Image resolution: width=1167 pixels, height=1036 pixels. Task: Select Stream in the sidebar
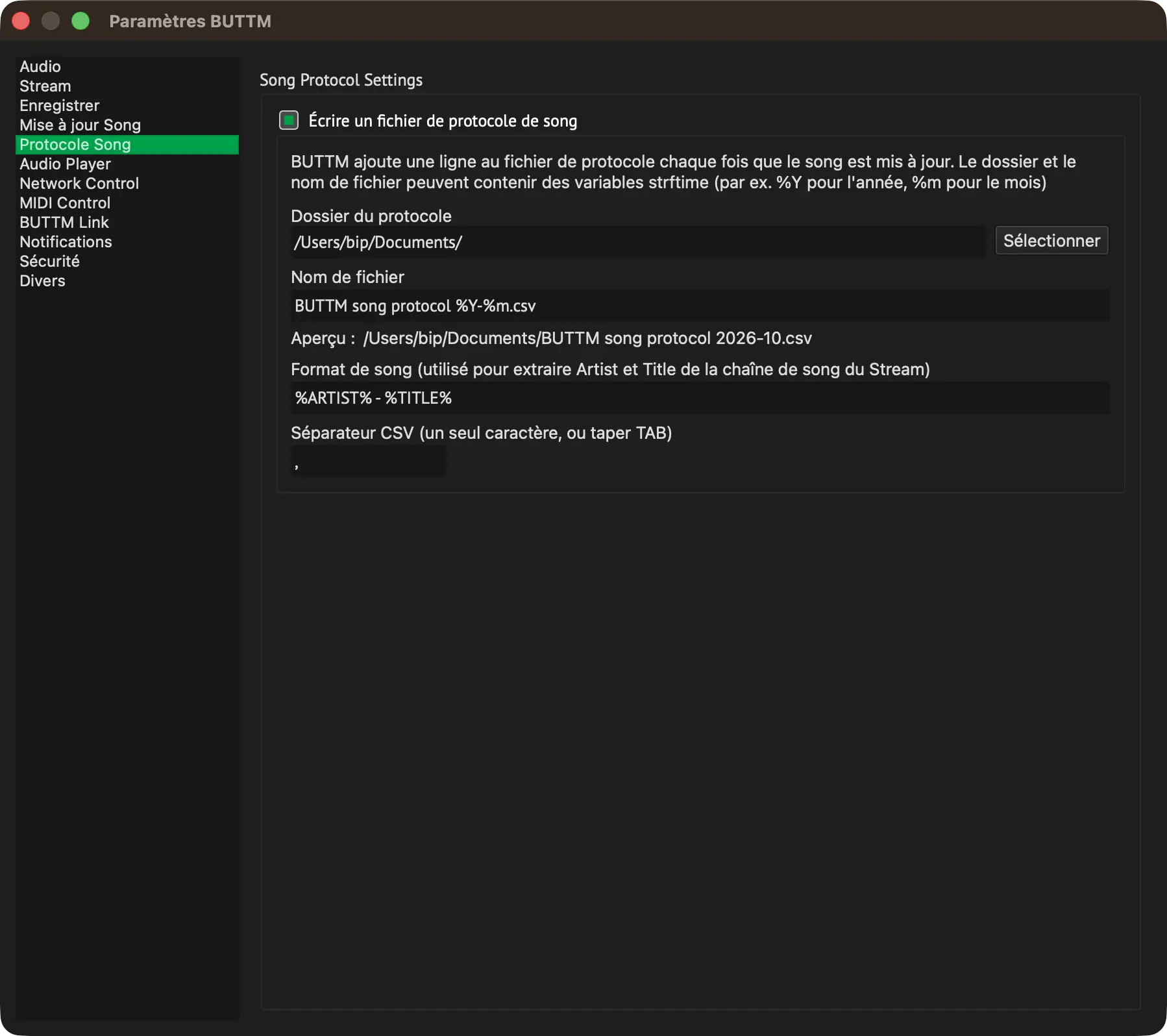click(127, 86)
